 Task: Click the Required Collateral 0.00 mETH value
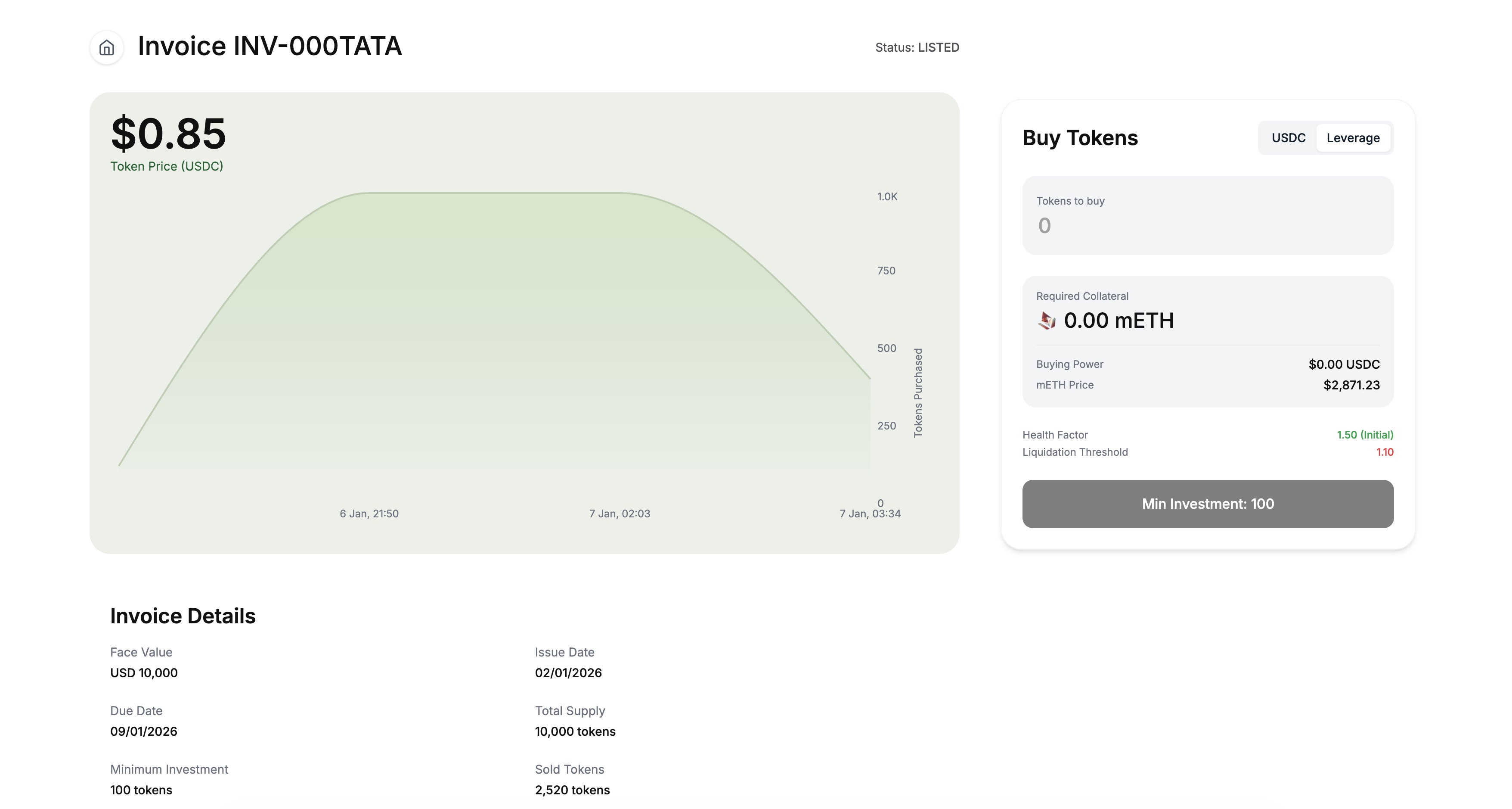coord(1118,321)
